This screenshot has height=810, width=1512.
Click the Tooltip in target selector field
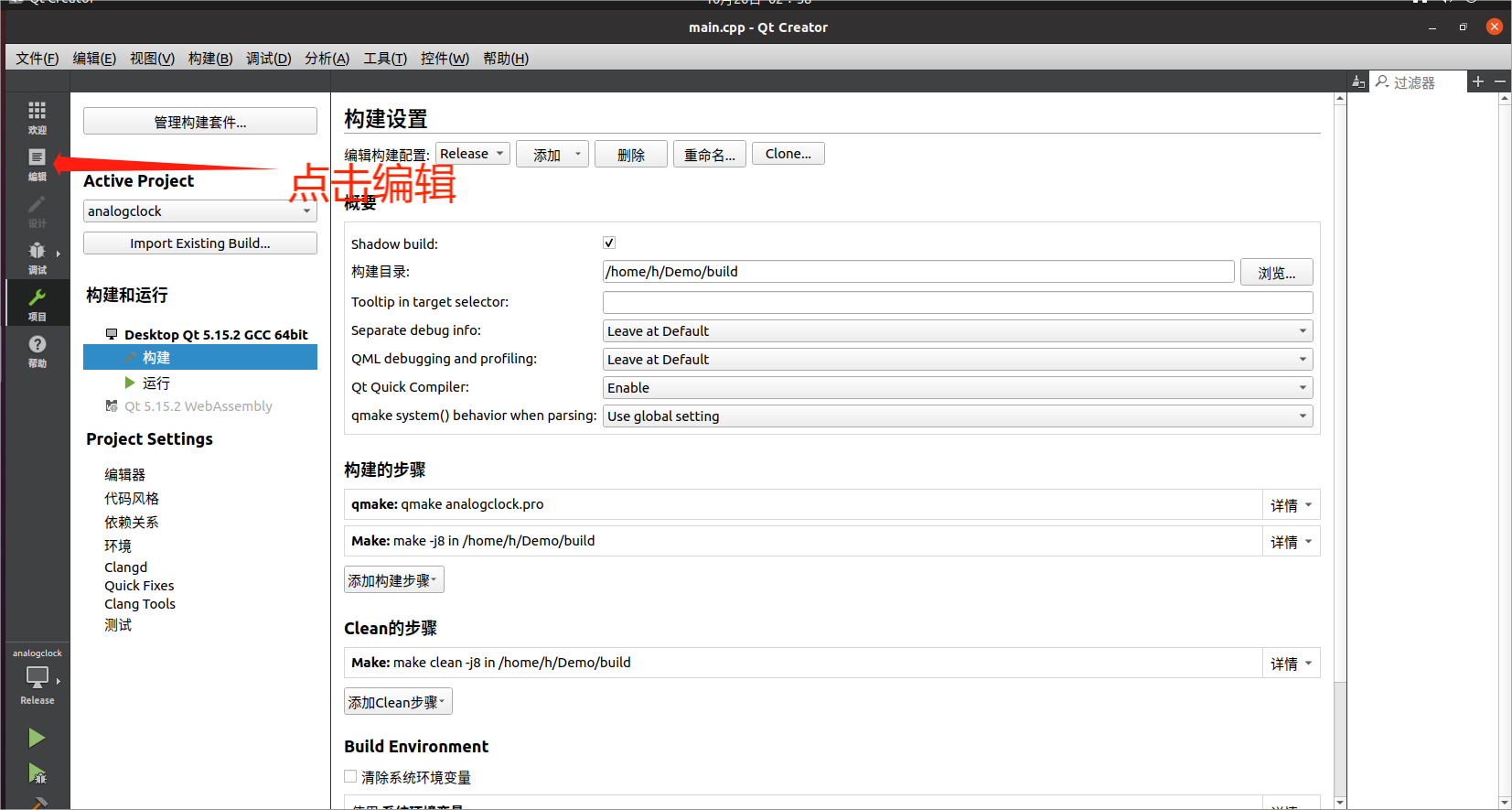[958, 302]
